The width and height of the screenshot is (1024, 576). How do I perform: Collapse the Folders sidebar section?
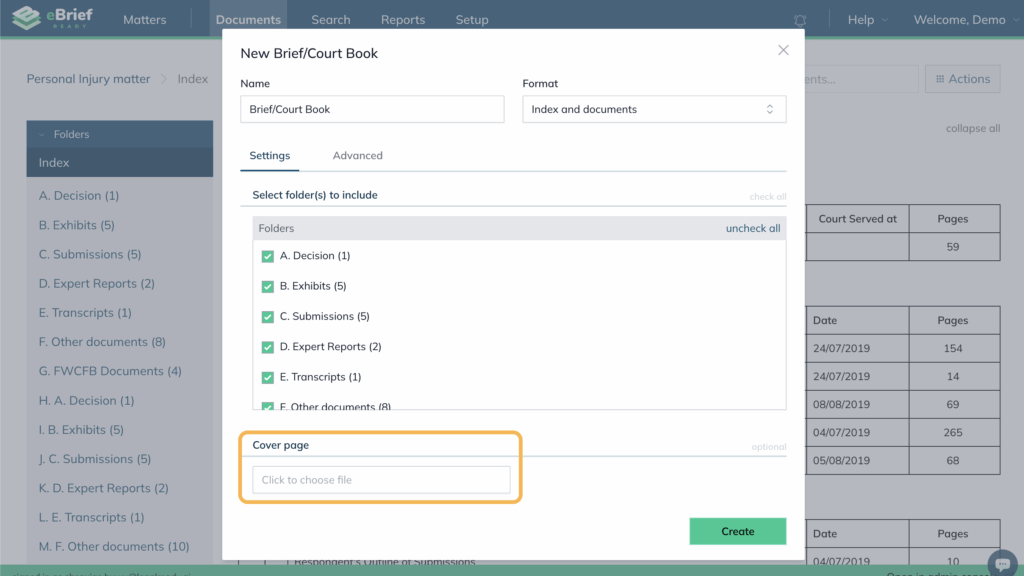[42, 134]
